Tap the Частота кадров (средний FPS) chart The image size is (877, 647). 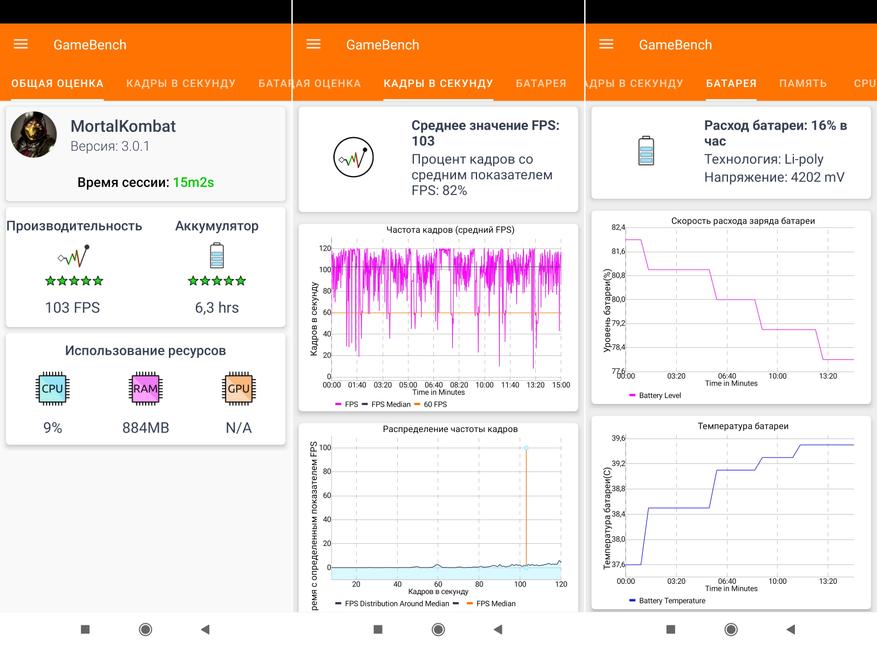(x=439, y=316)
